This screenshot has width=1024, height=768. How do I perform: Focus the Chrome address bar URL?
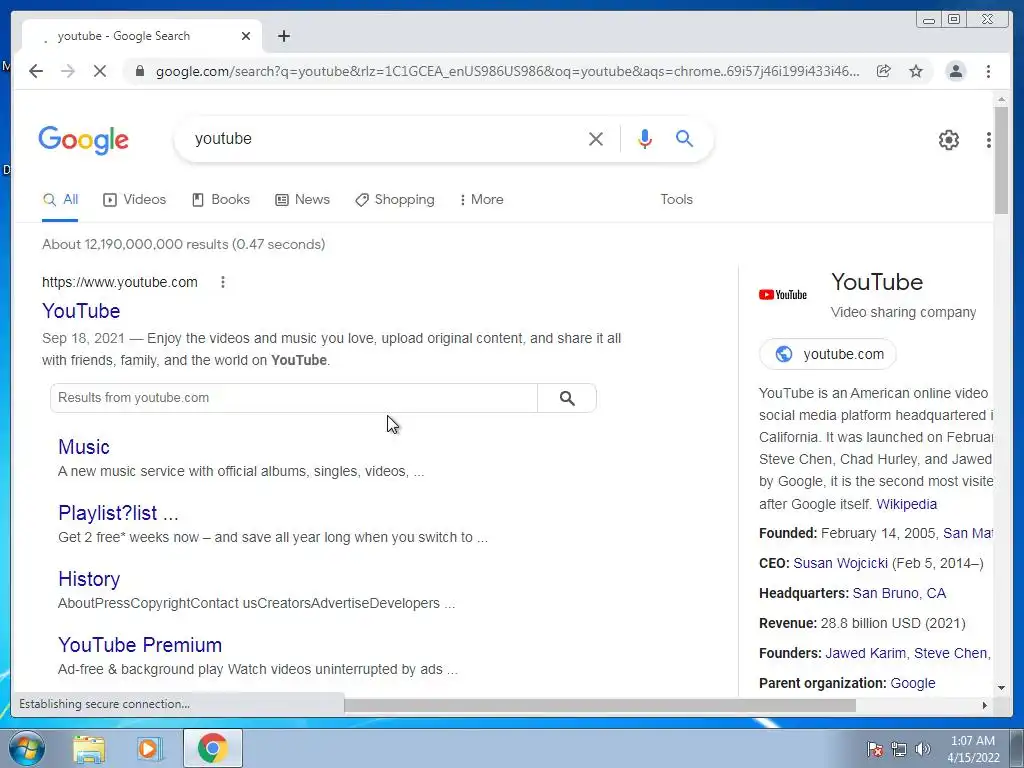pos(507,71)
